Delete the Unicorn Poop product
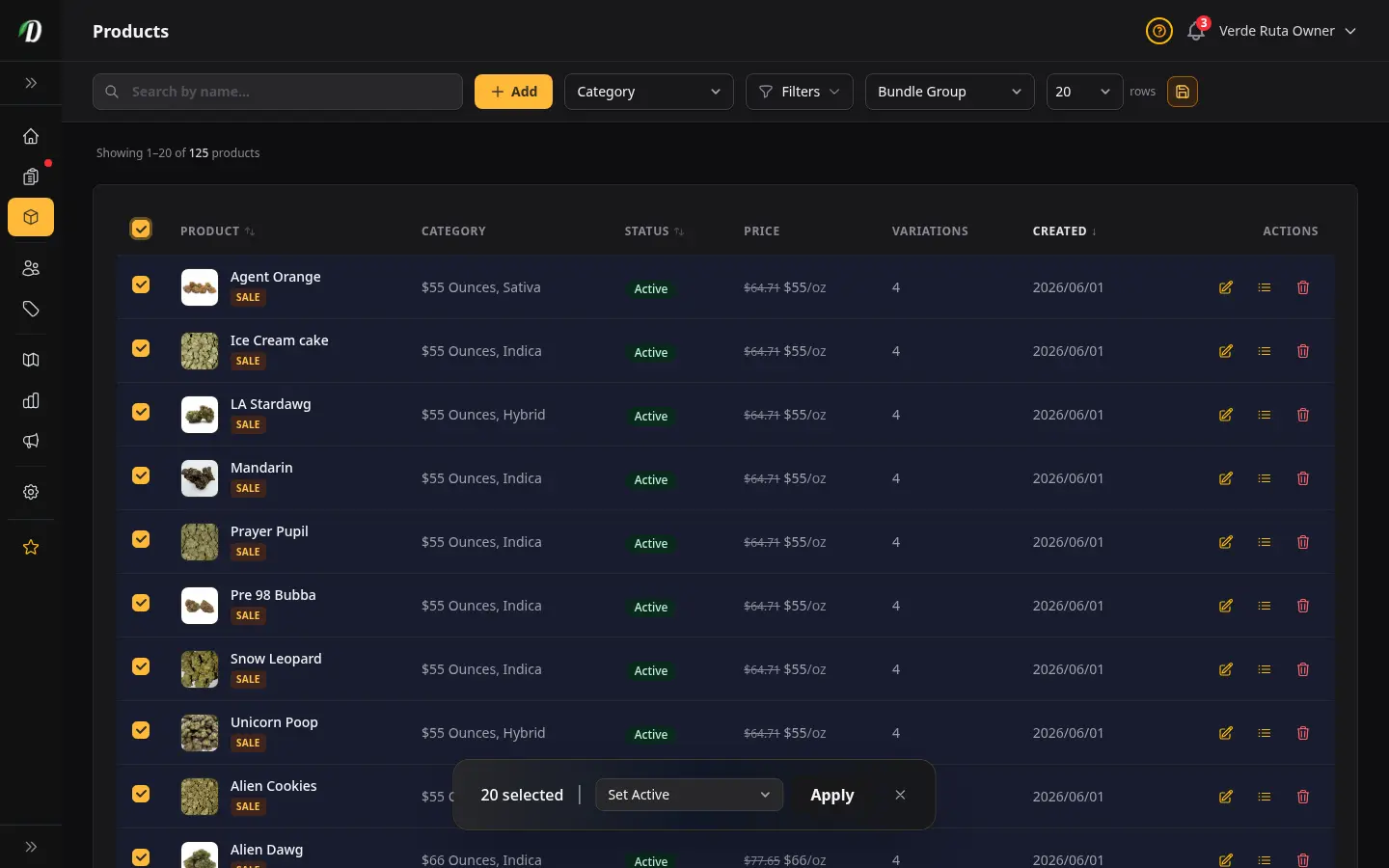This screenshot has height=868, width=1389. [x=1303, y=733]
